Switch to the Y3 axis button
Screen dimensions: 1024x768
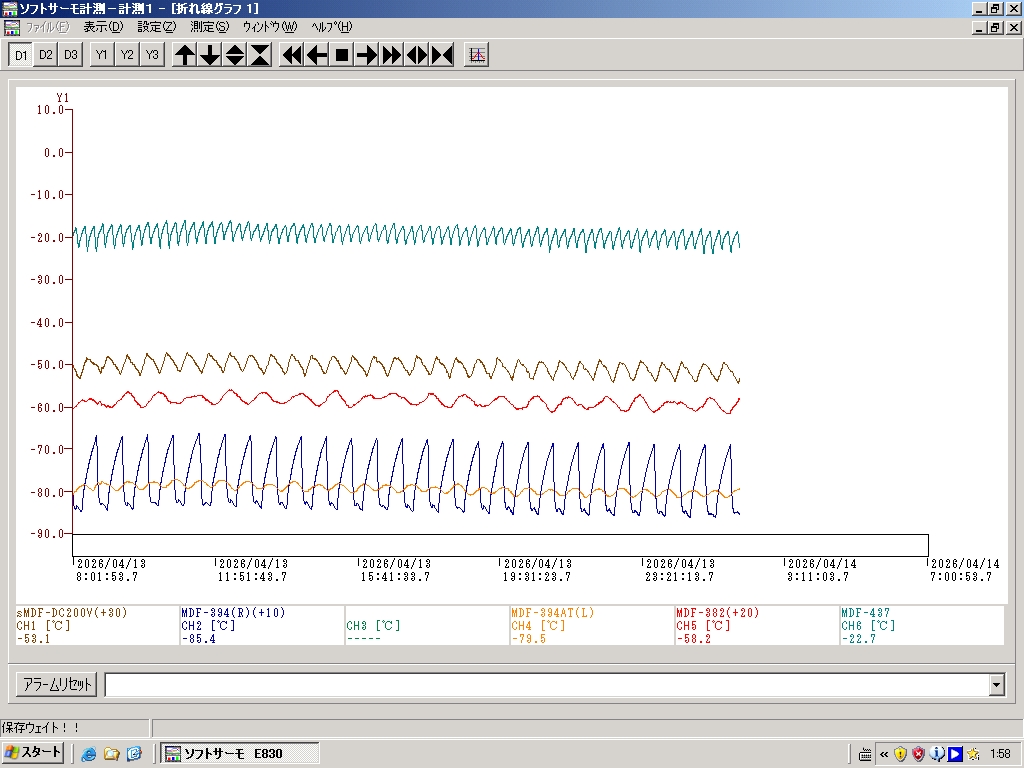pyautogui.click(x=151, y=55)
